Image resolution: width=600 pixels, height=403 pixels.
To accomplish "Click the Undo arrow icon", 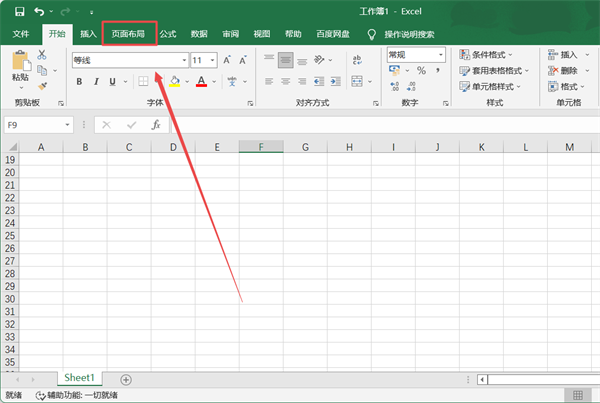I will (x=39, y=11).
